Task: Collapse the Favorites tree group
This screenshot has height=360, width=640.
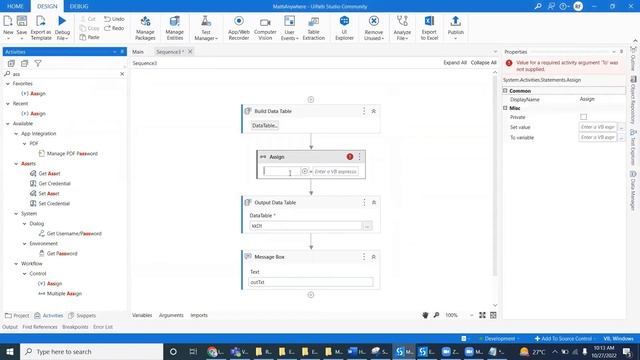Action: [x=8, y=84]
